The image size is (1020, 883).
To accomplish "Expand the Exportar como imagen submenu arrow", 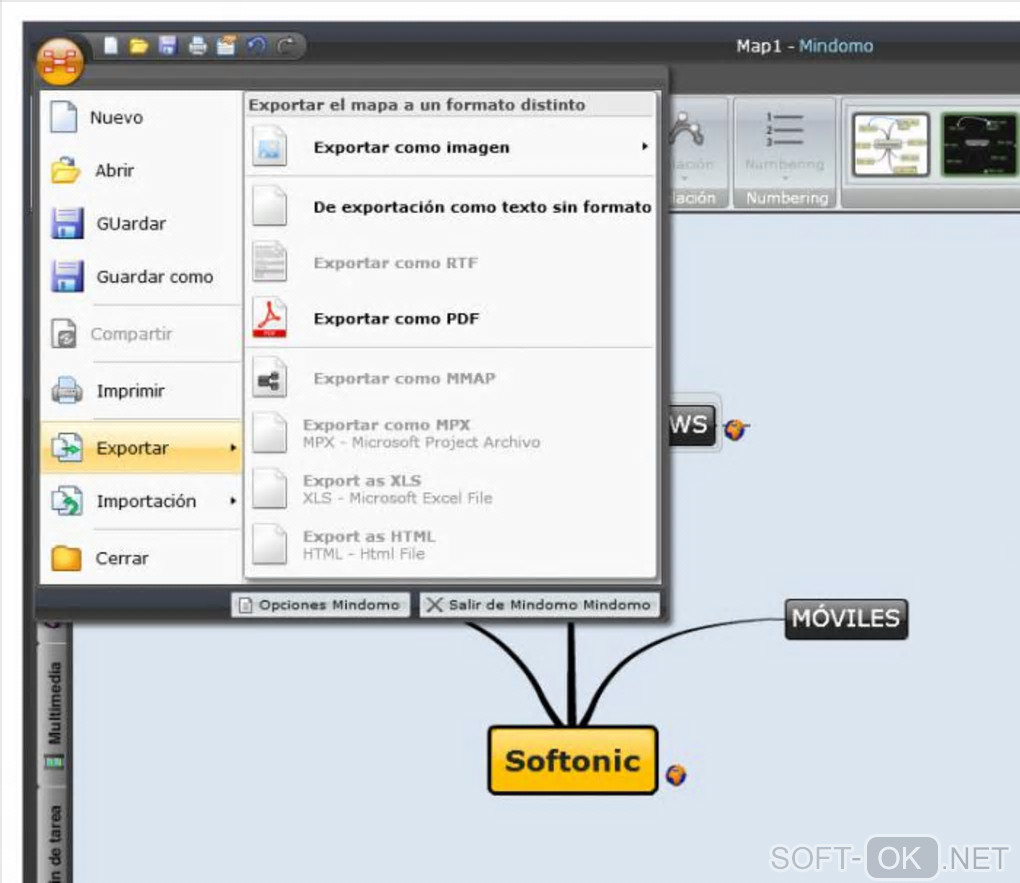I will tap(645, 146).
